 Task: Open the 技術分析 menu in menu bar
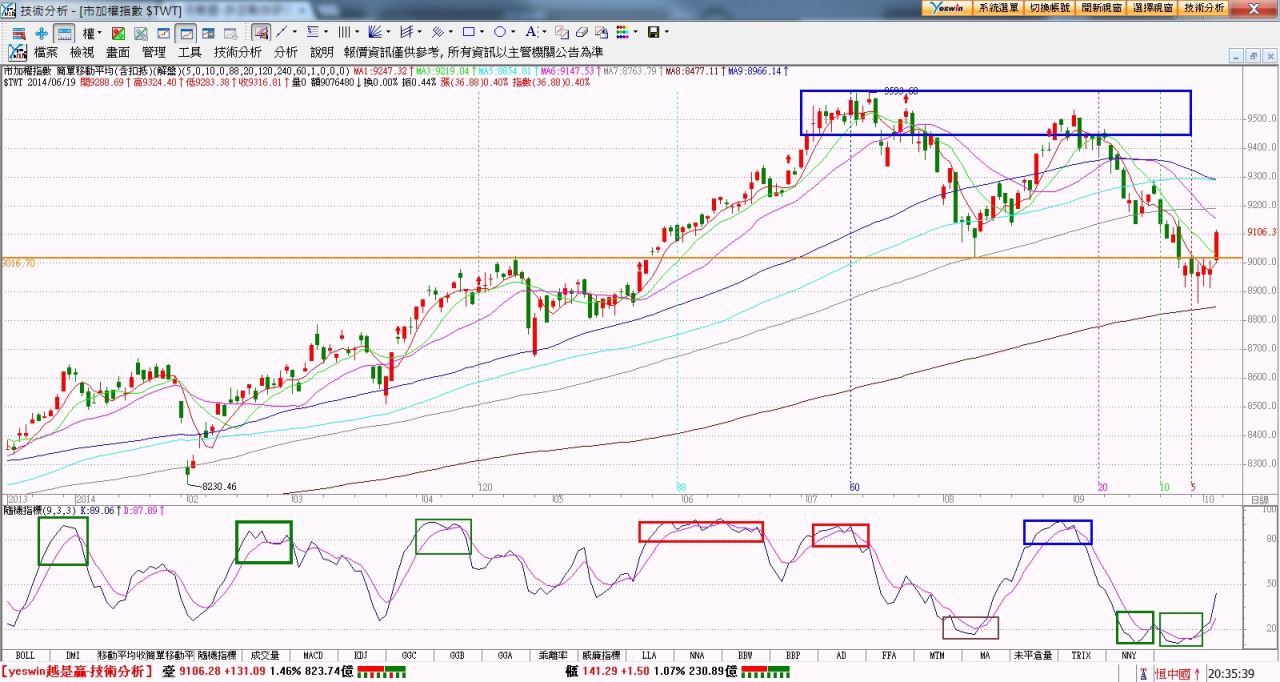[237, 52]
